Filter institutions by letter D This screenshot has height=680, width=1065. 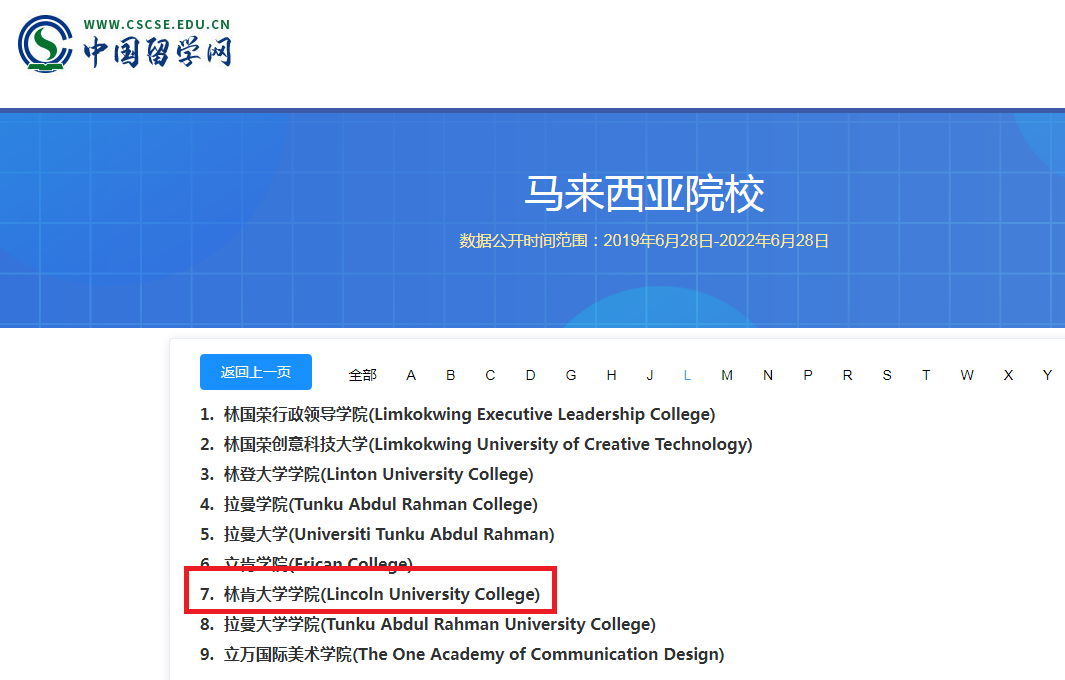[x=530, y=375]
